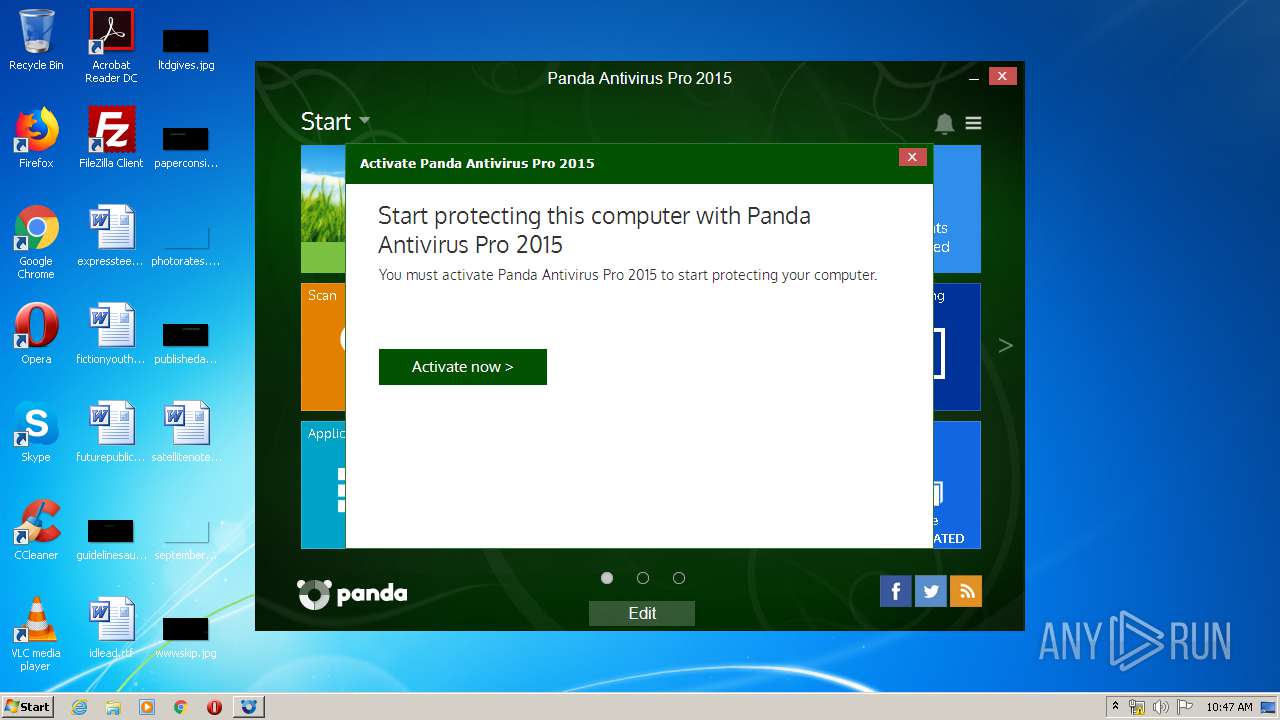Image resolution: width=1280 pixels, height=720 pixels.
Task: Show hidden system tray icons
Action: coord(1115,706)
